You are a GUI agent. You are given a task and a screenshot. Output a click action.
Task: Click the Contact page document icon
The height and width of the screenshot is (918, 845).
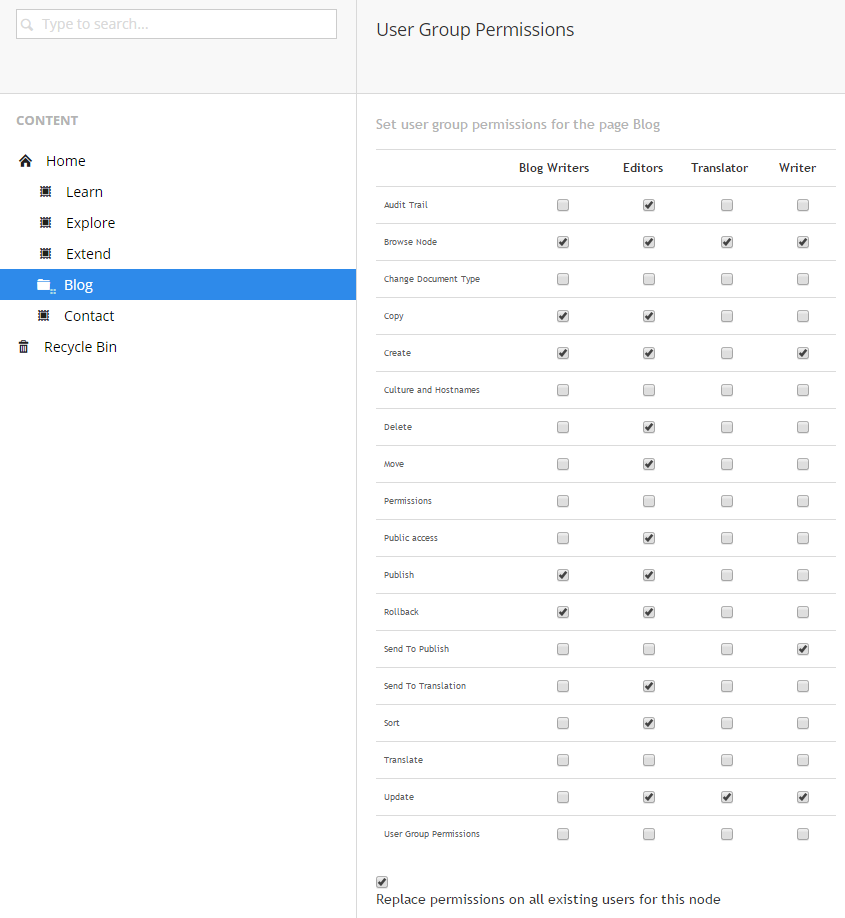[44, 316]
